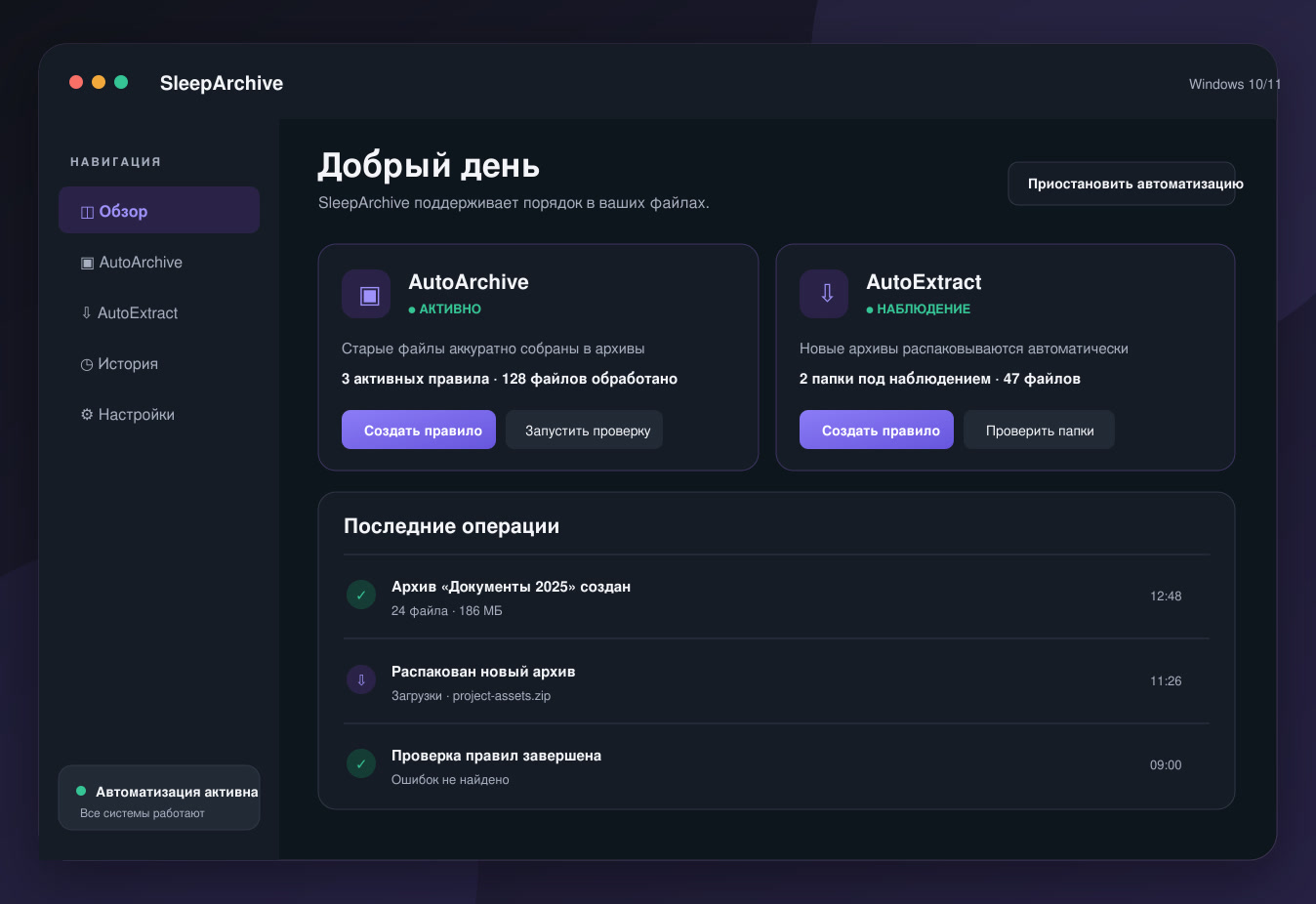
Task: Click the Обзор sidebar panel icon
Action: (x=87, y=212)
